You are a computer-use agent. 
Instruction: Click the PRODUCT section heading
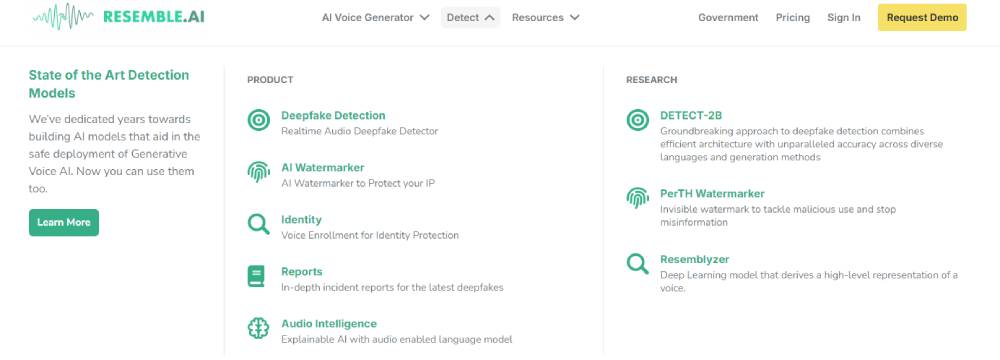270,80
